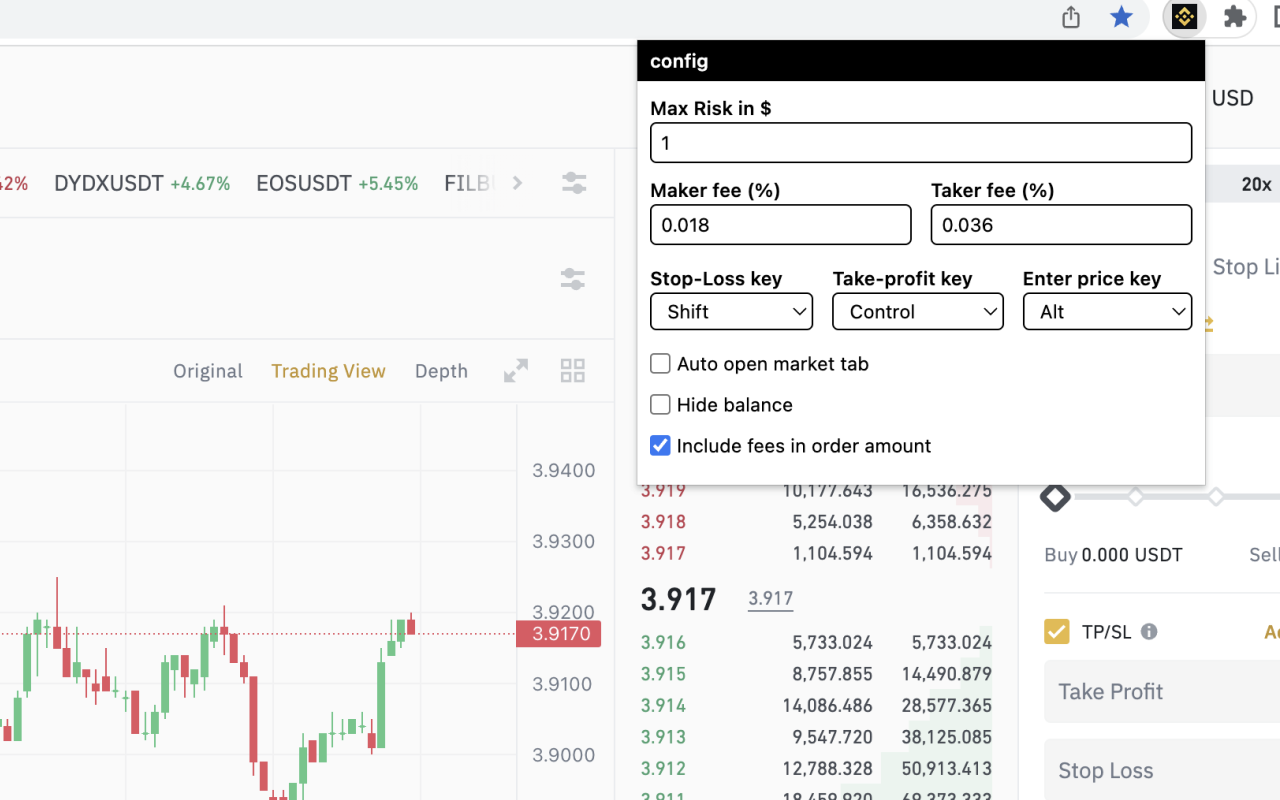
Task: Click the browser share icon
Action: [x=1070, y=17]
